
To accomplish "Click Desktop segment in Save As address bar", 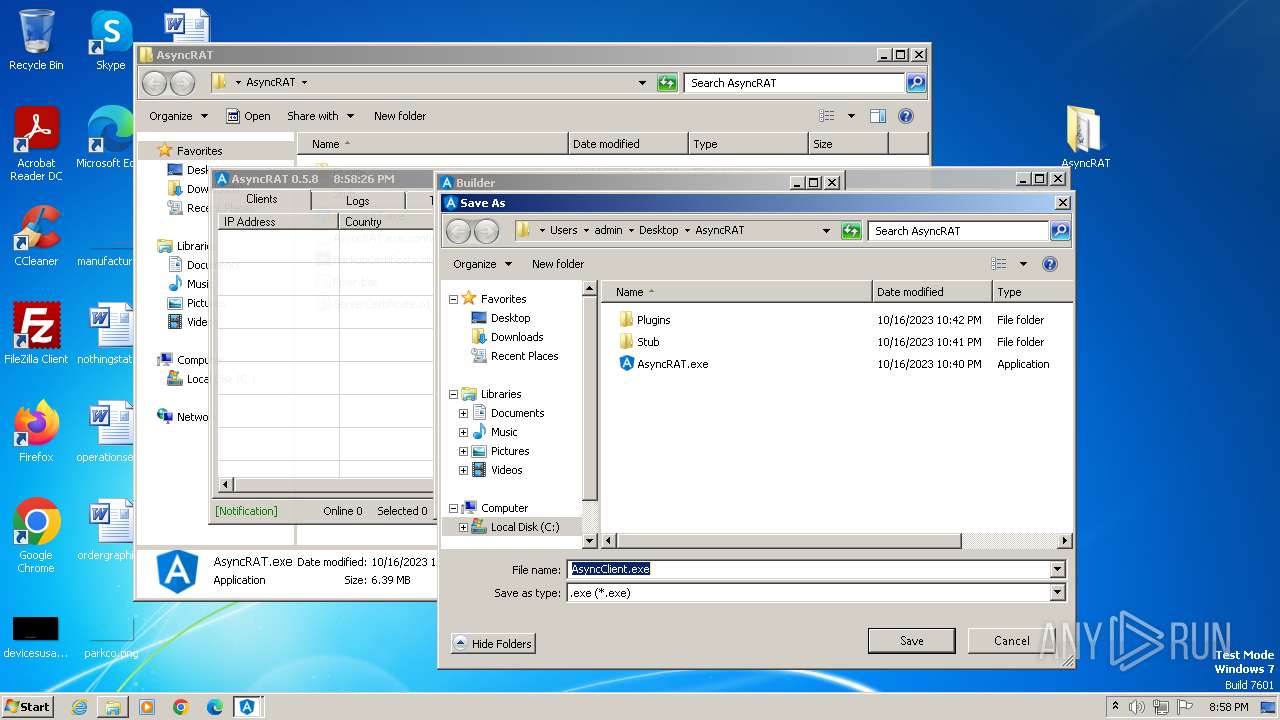I will [658, 230].
